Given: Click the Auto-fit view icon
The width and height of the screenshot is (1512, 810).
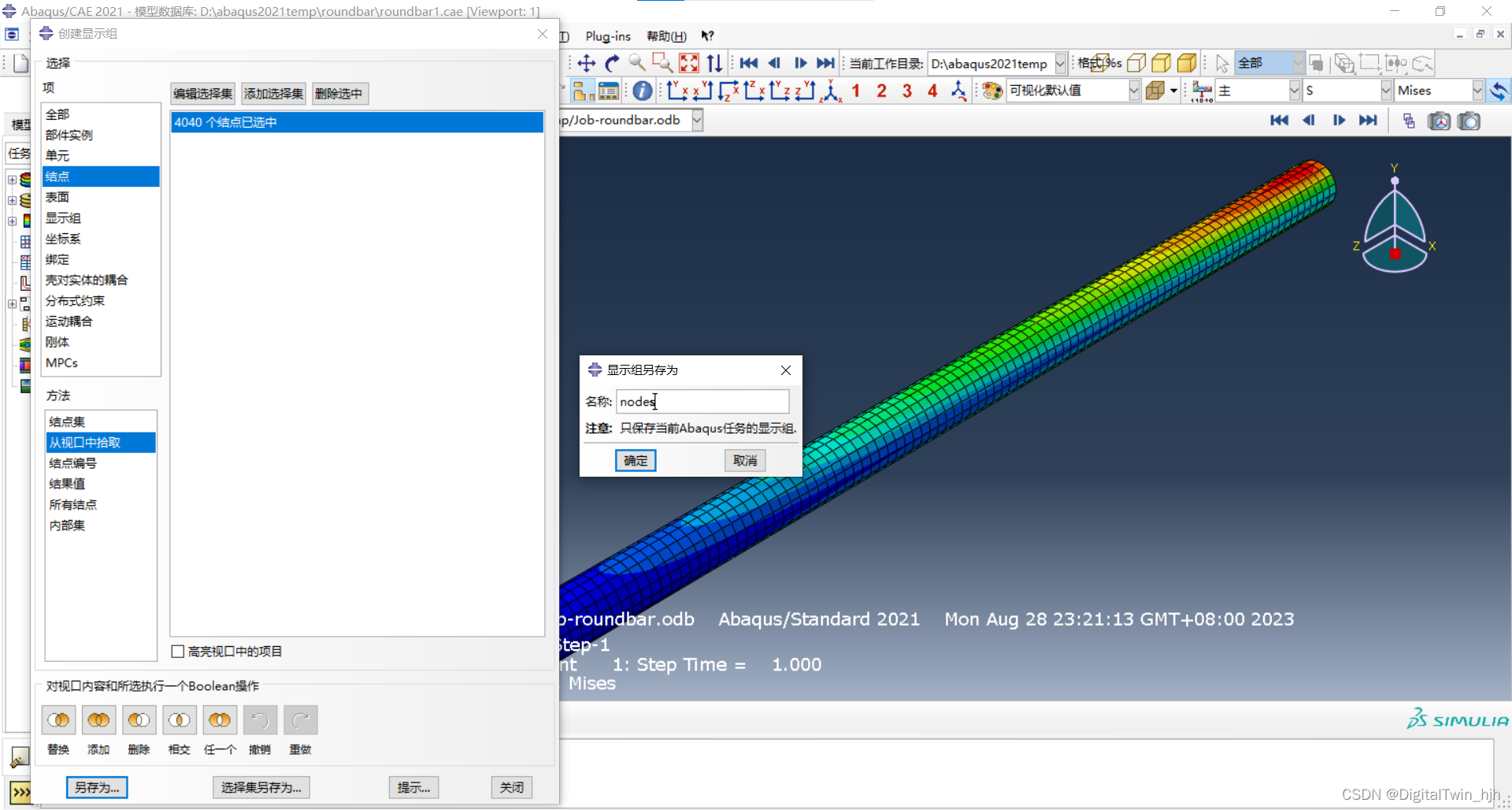Looking at the screenshot, I should point(688,63).
